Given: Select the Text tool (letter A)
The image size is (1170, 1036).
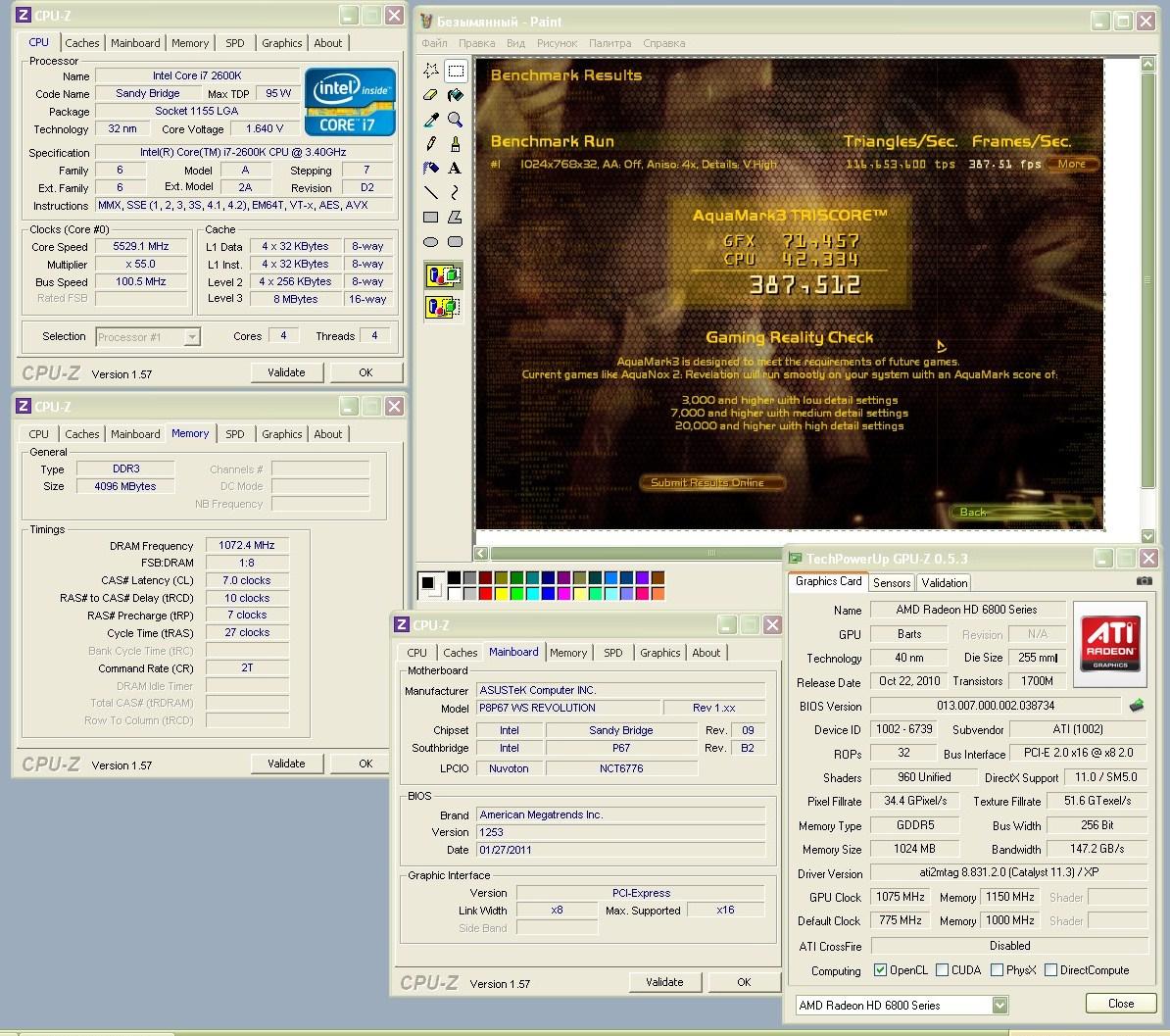Looking at the screenshot, I should (x=456, y=168).
